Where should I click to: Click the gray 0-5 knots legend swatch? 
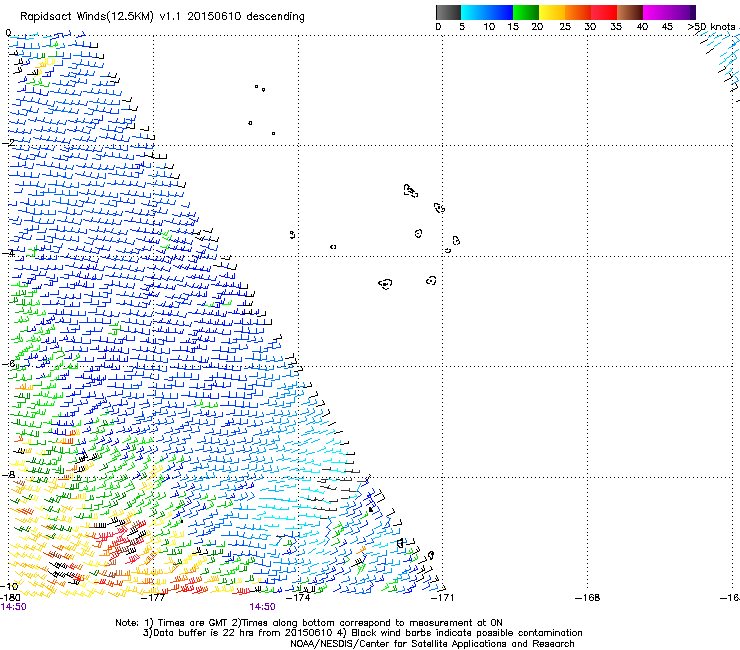tap(448, 12)
